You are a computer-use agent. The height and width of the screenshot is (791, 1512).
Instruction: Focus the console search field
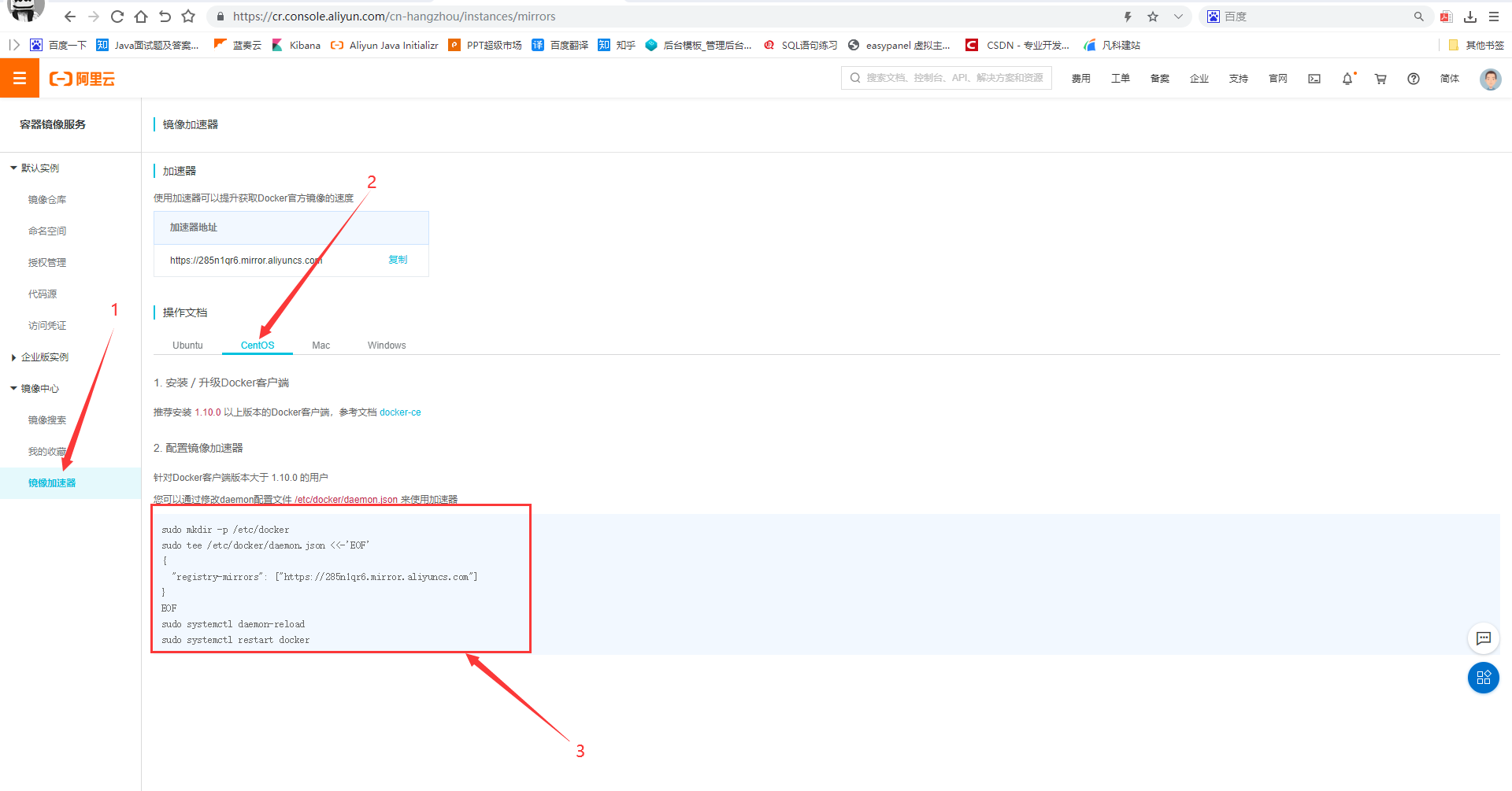(947, 78)
